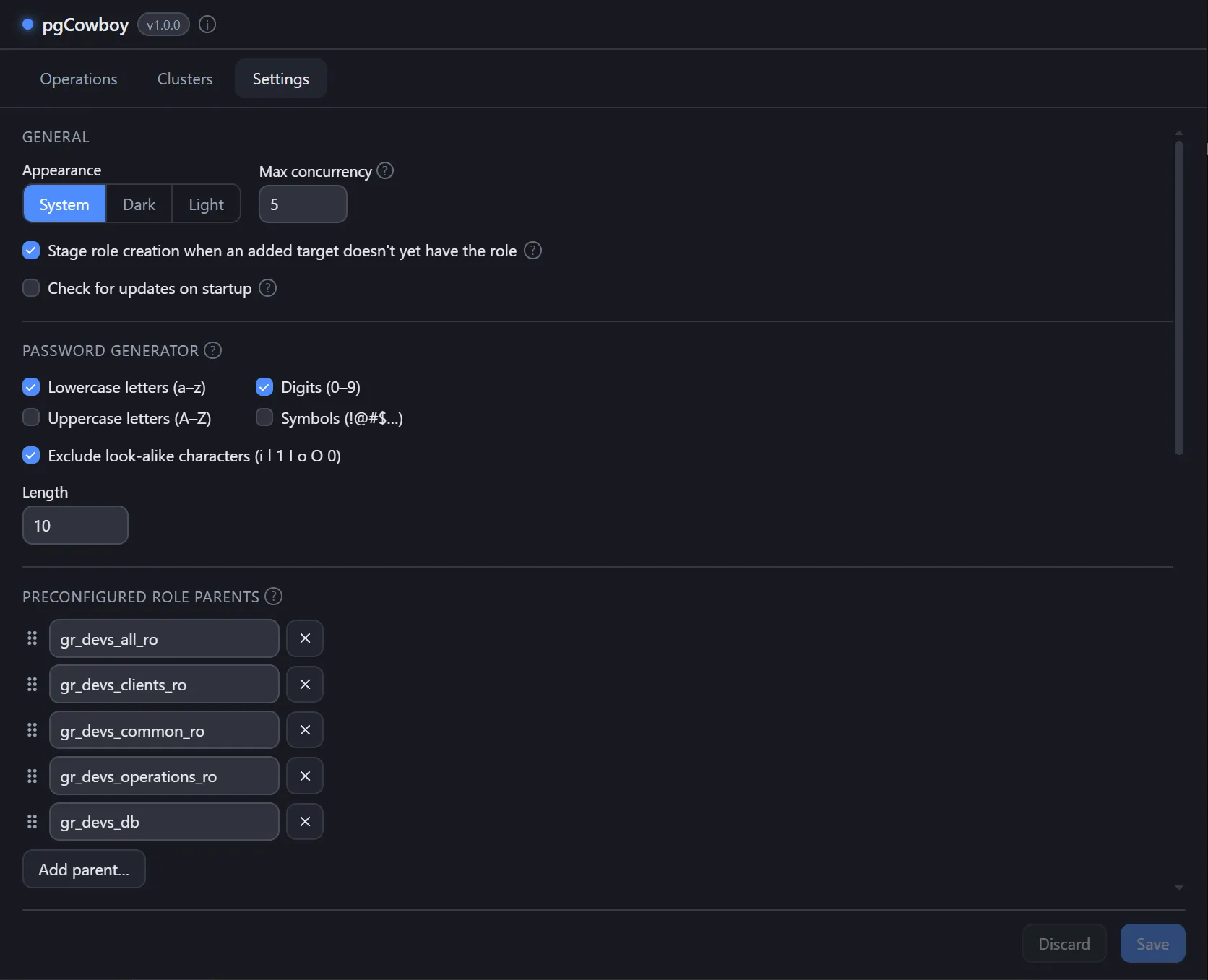
Task: Open the Settings tab
Action: pos(281,79)
